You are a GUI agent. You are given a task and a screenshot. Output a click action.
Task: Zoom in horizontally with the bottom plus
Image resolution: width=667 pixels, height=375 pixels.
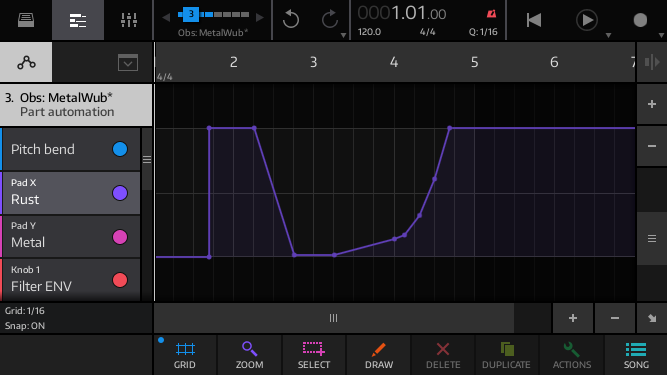pos(573,318)
